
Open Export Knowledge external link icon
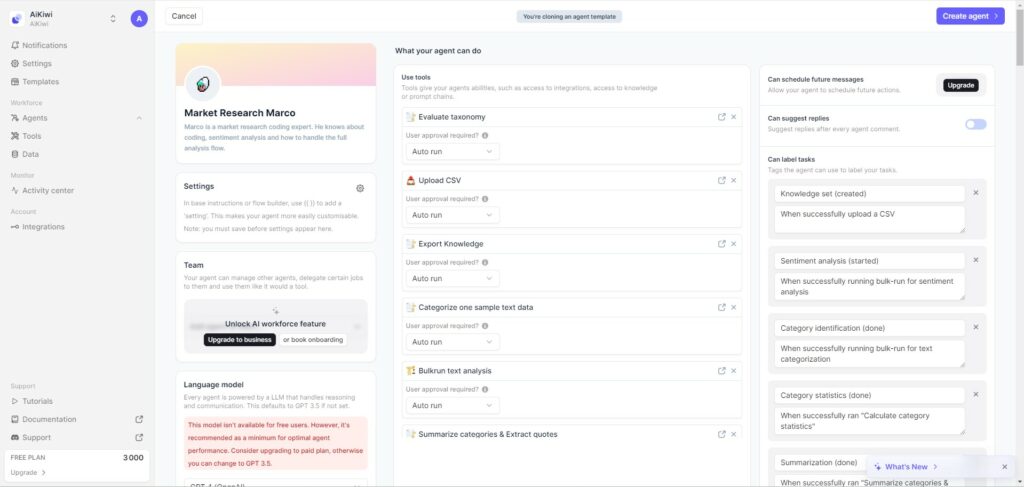pos(722,244)
